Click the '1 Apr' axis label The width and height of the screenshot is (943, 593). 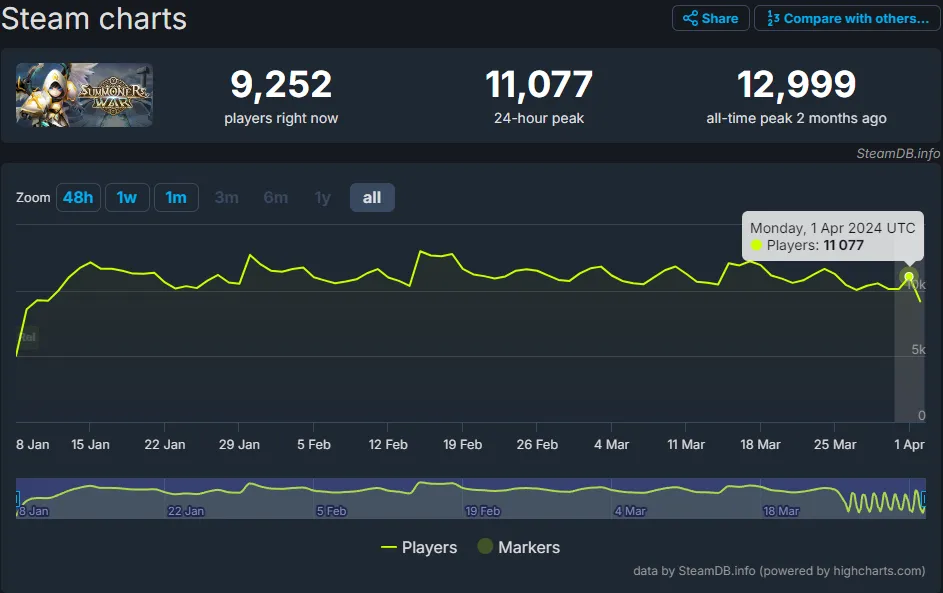point(909,444)
